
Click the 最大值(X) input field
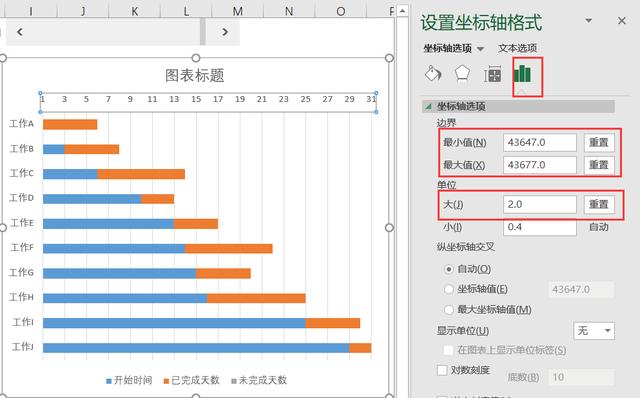(540, 165)
